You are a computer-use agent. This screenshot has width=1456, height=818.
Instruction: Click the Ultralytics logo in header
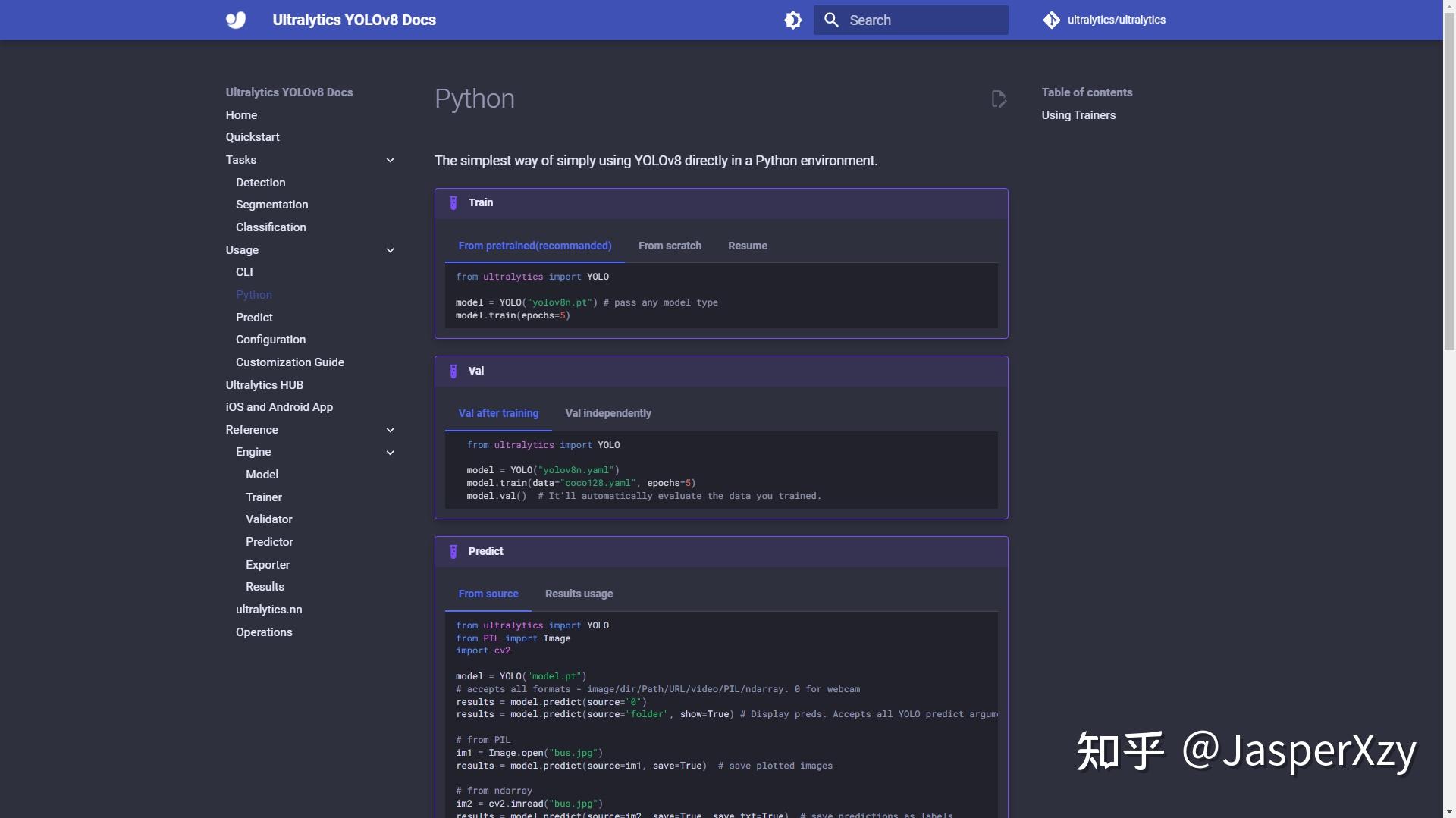pyautogui.click(x=236, y=20)
